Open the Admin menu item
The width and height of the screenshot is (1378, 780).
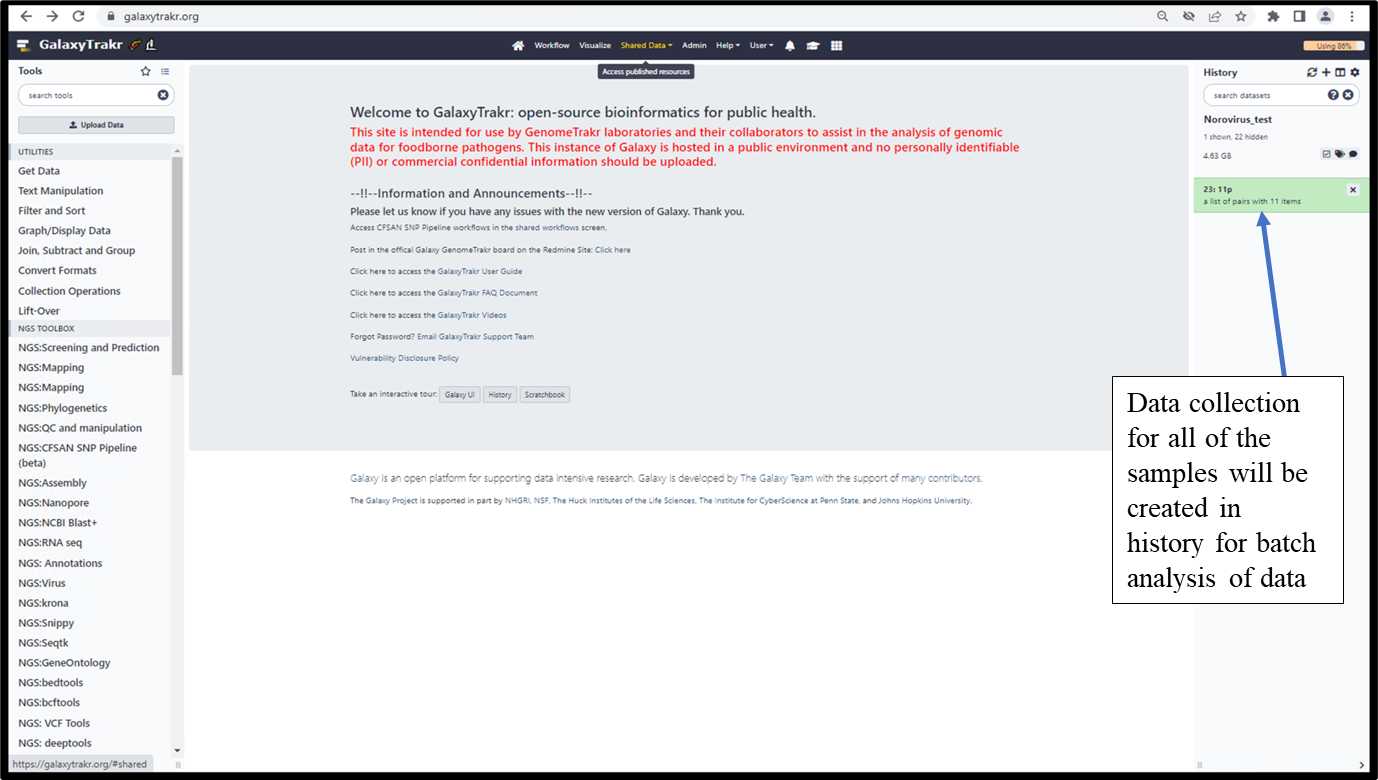(x=694, y=45)
